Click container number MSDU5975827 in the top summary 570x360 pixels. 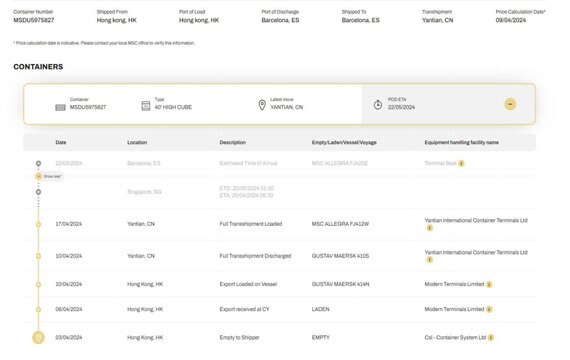[x=33, y=20]
